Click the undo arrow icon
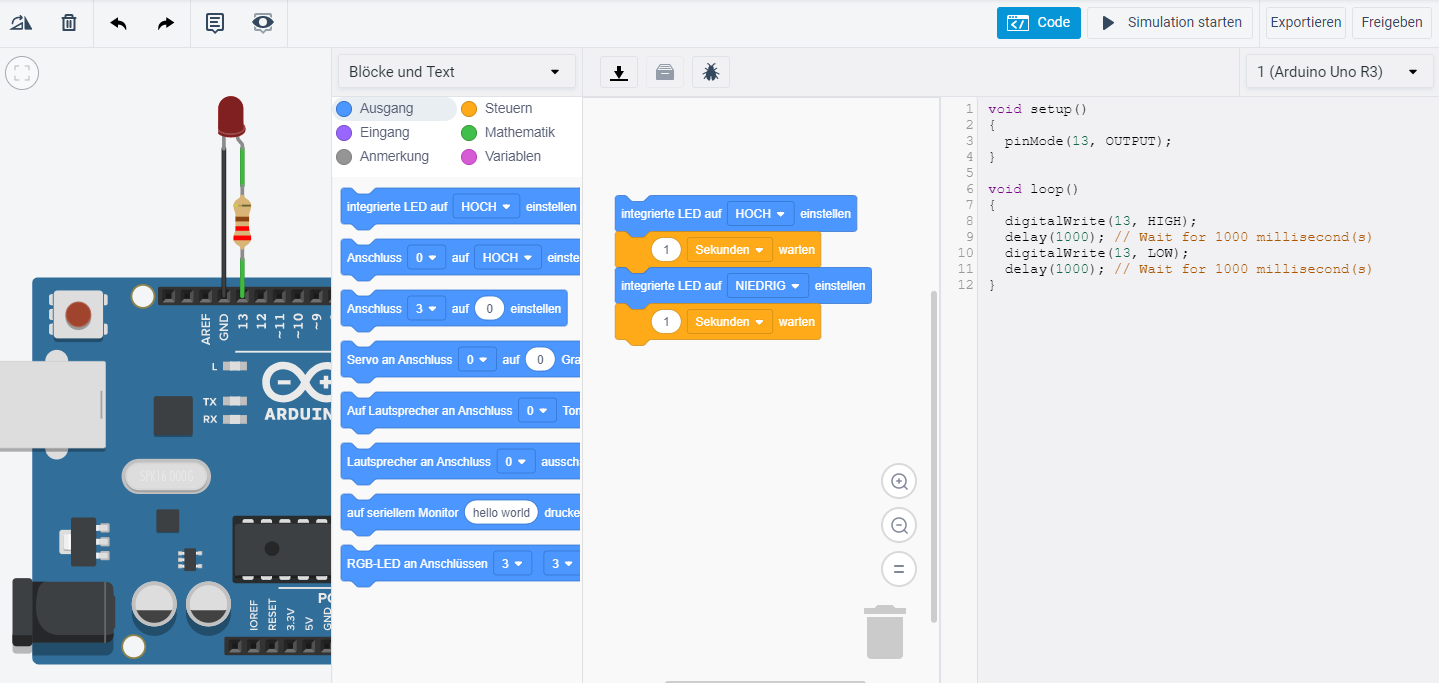The width and height of the screenshot is (1439, 683). (118, 22)
